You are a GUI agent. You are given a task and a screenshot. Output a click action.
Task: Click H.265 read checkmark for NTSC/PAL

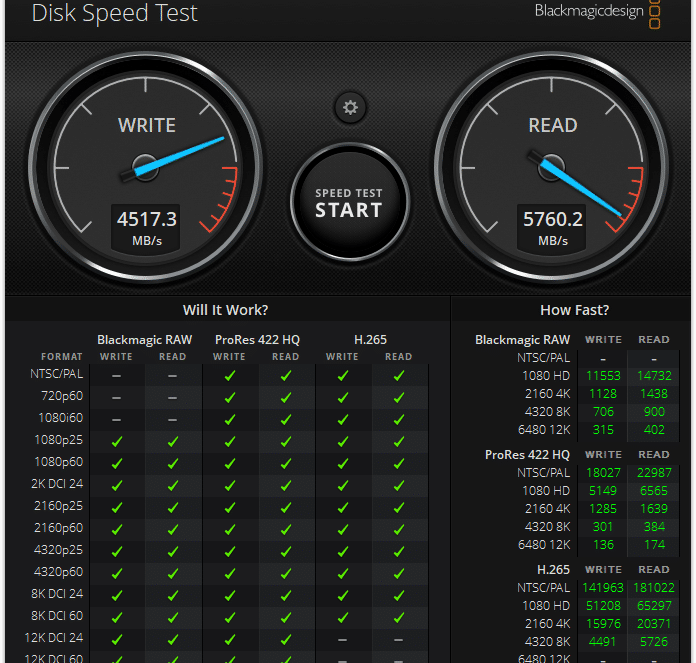[399, 376]
